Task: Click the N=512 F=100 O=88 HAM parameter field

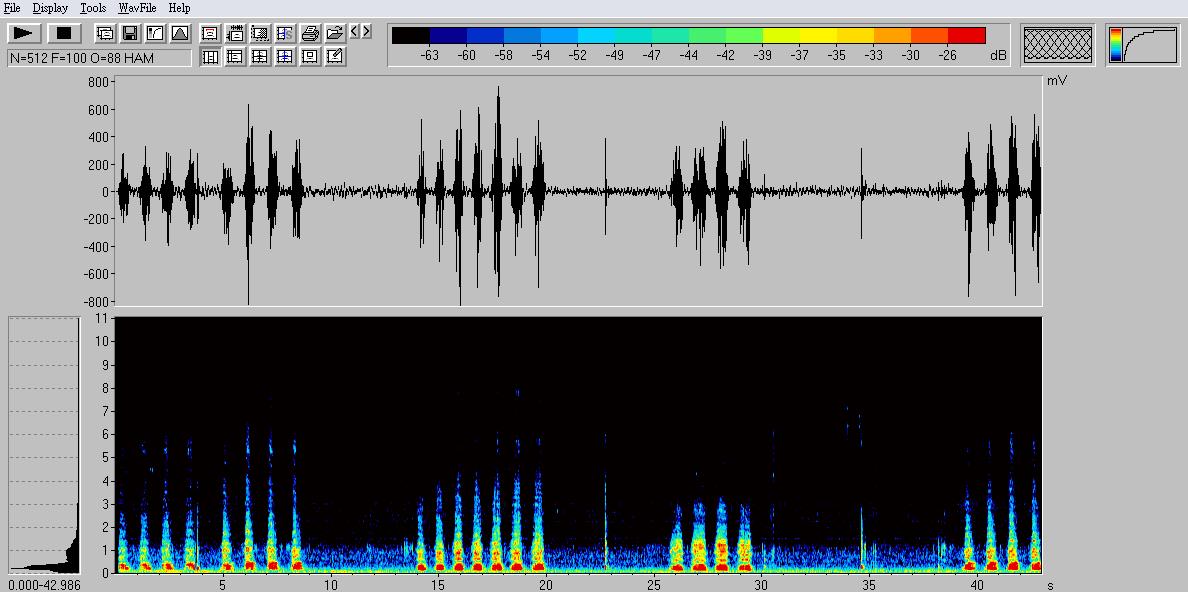Action: 99,58
